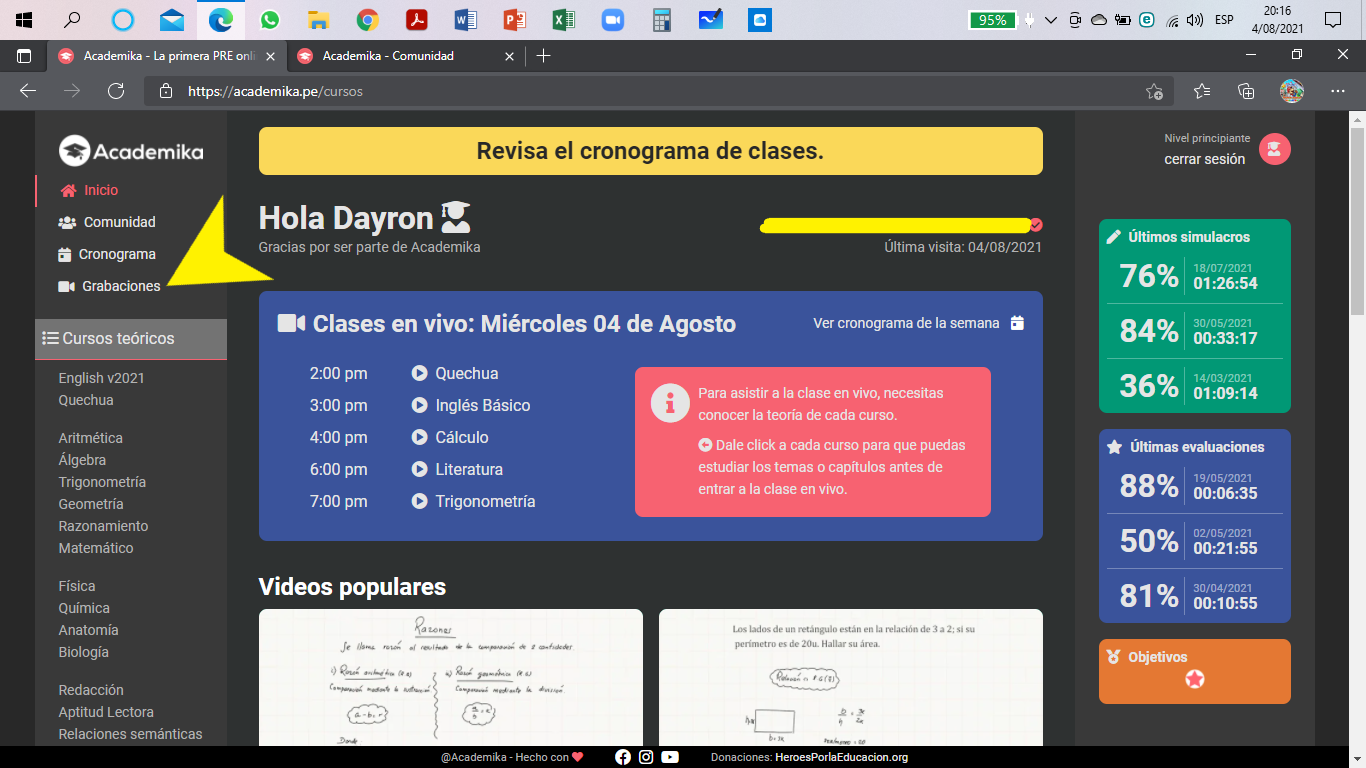Open the 76% simulacro result
Image resolution: width=1366 pixels, height=768 pixels.
1195,276
